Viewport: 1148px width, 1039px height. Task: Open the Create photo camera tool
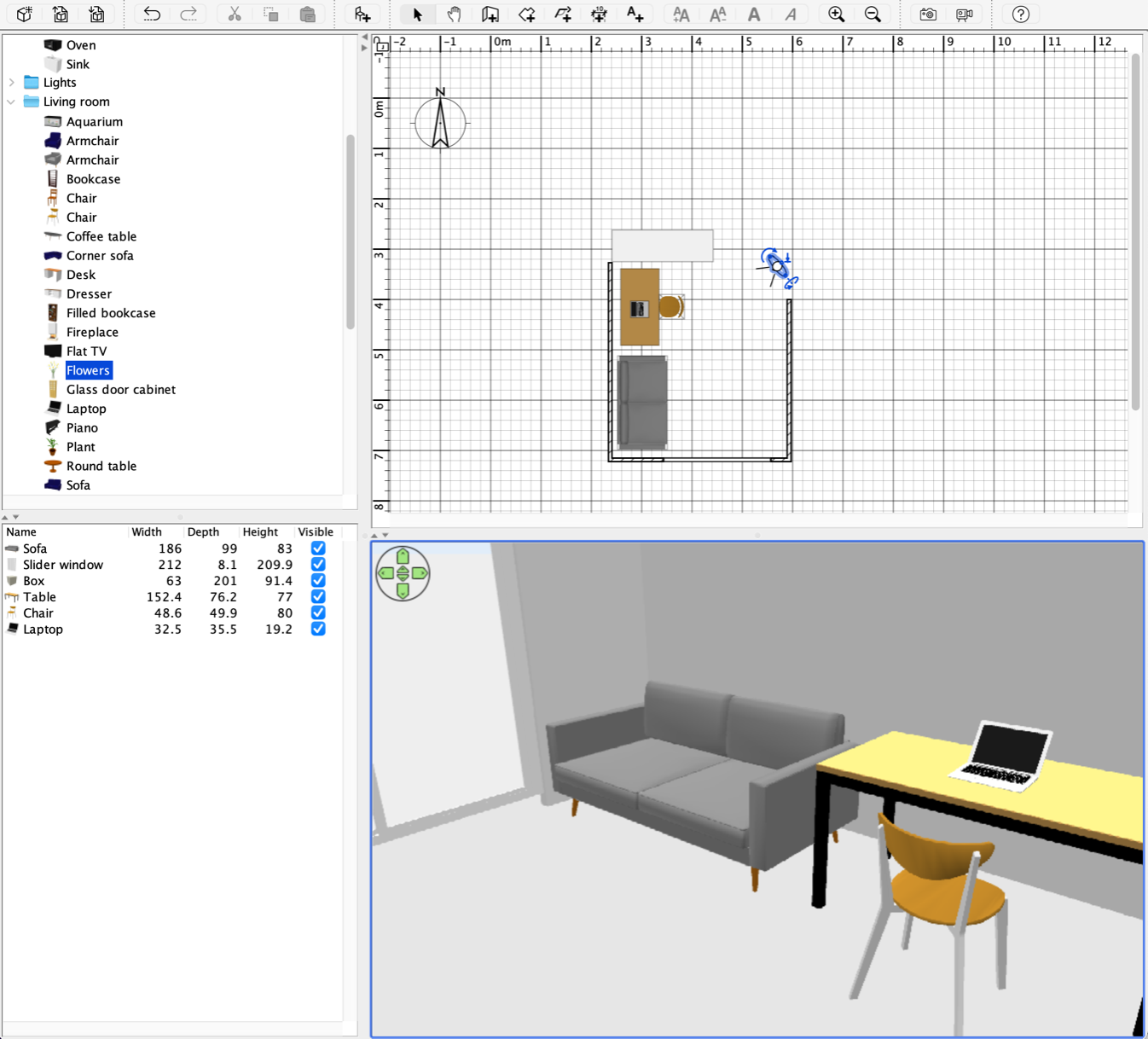click(927, 15)
